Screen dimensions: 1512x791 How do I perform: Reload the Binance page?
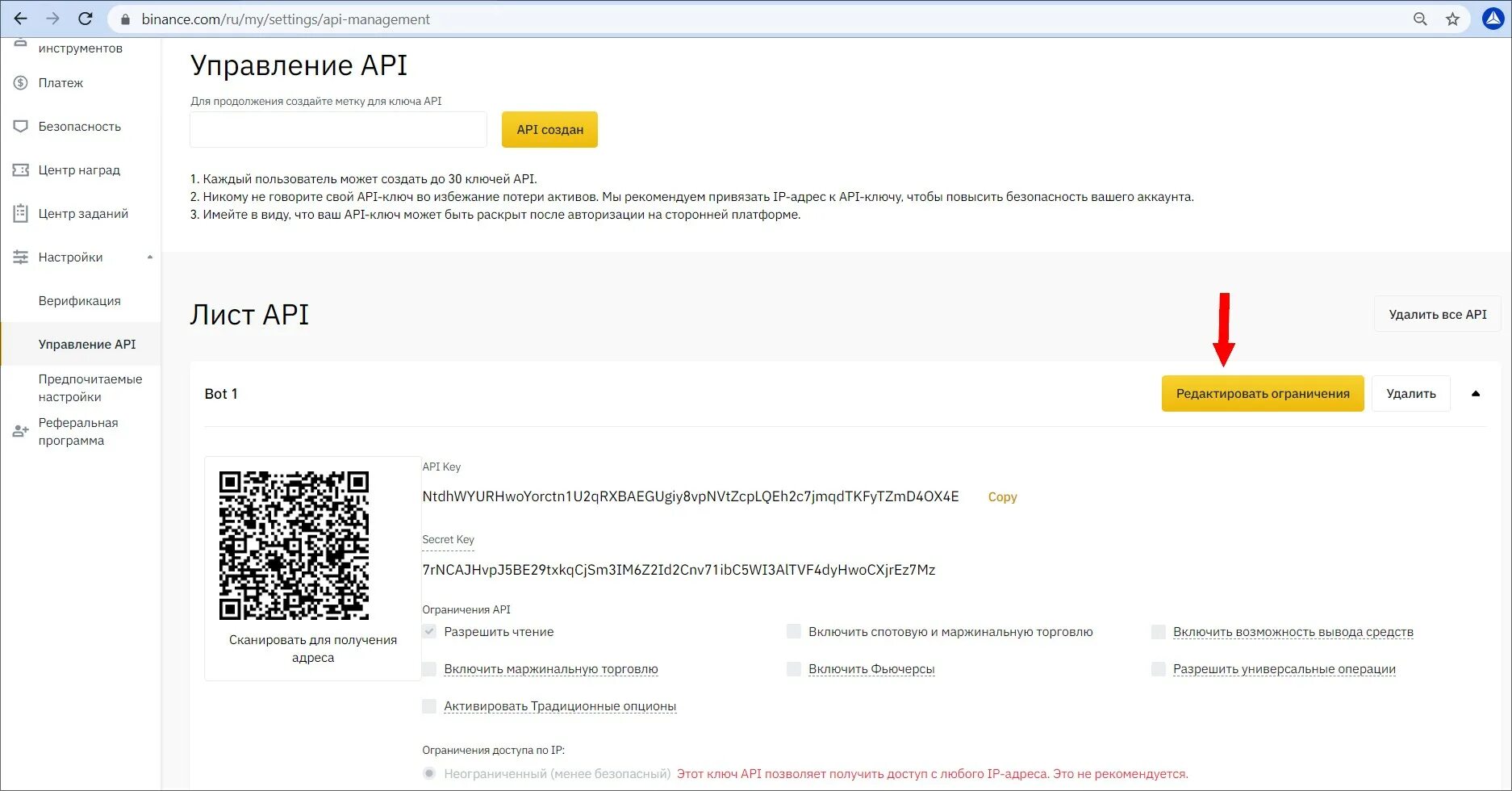(x=86, y=19)
